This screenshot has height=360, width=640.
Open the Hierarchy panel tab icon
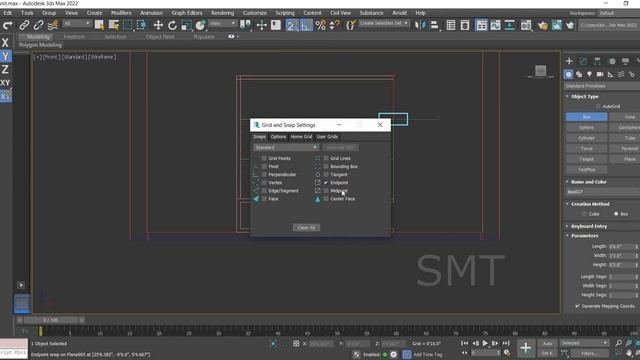[597, 61]
